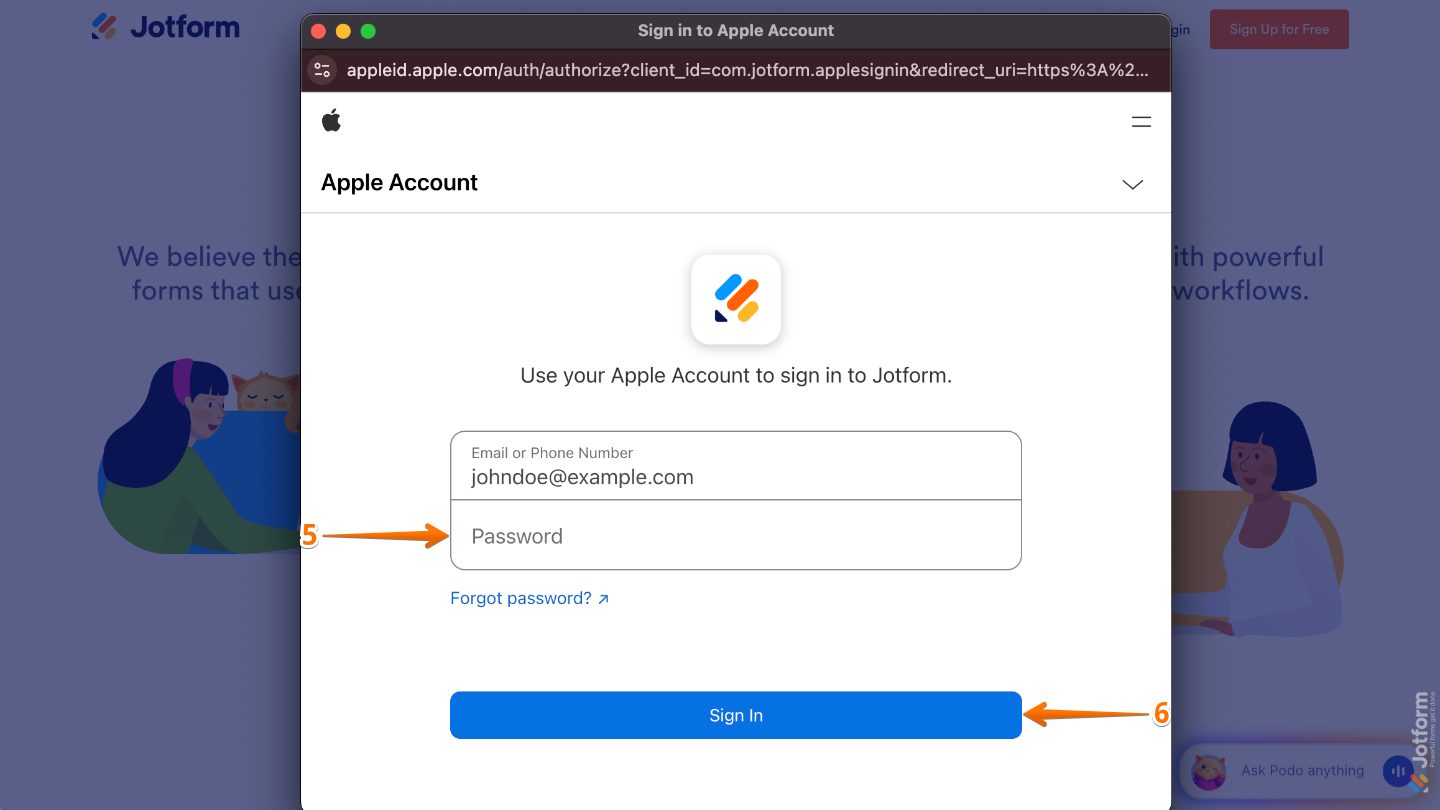The image size is (1440, 810).
Task: Click the Password field
Action: click(x=736, y=536)
